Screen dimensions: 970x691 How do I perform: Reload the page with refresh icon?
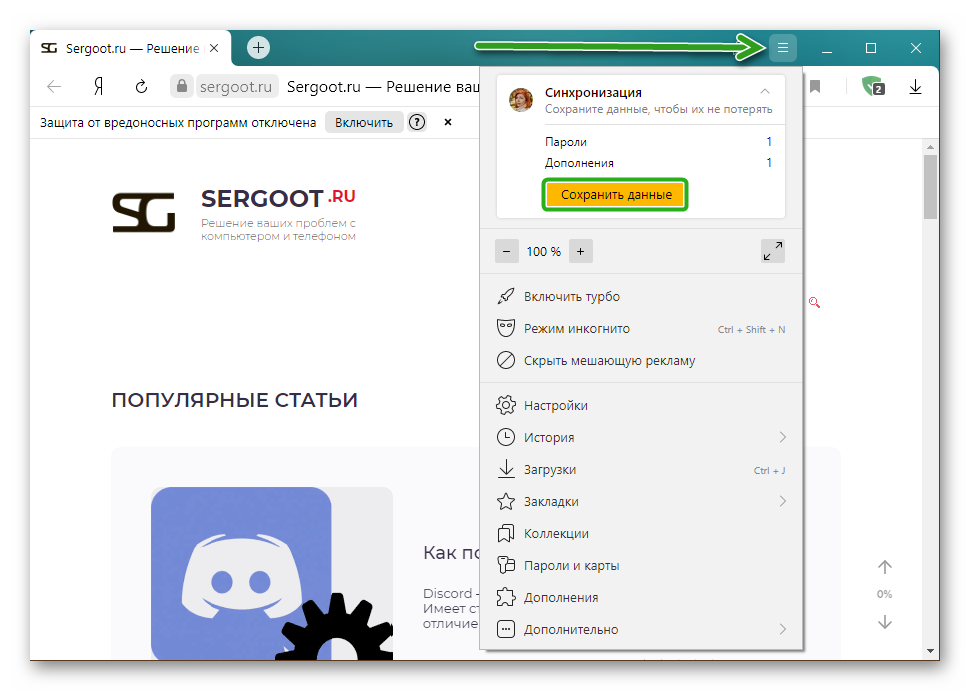[141, 87]
